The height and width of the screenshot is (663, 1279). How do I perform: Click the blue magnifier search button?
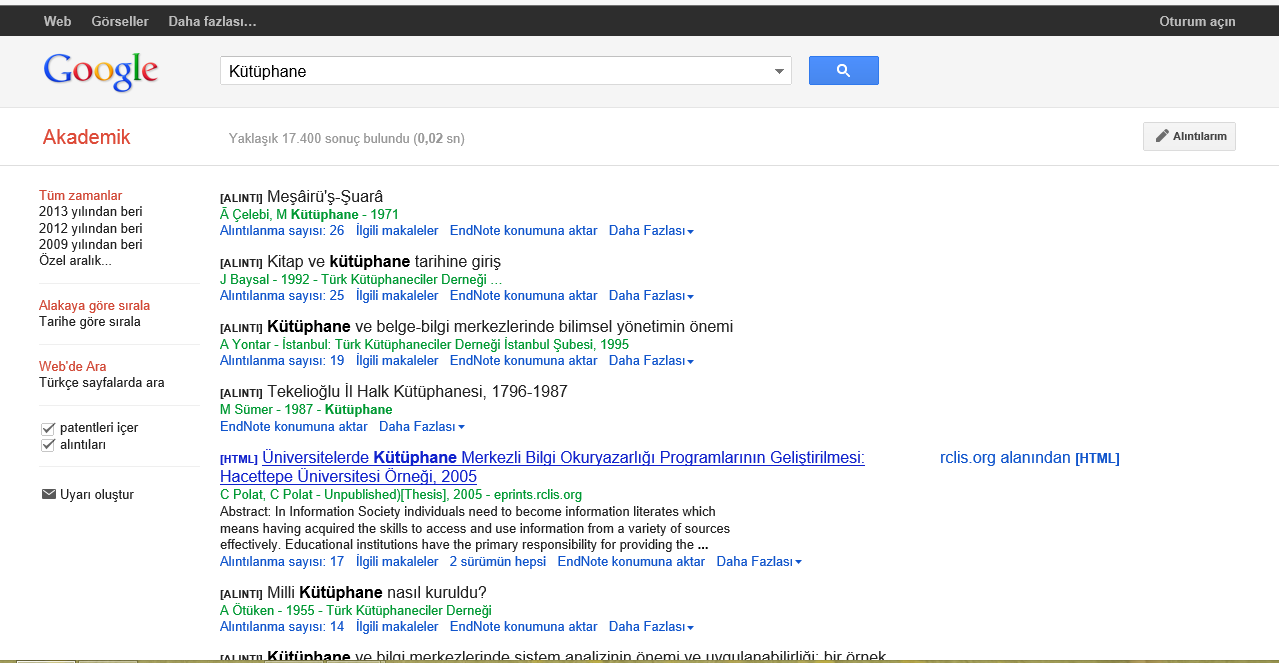coord(843,70)
